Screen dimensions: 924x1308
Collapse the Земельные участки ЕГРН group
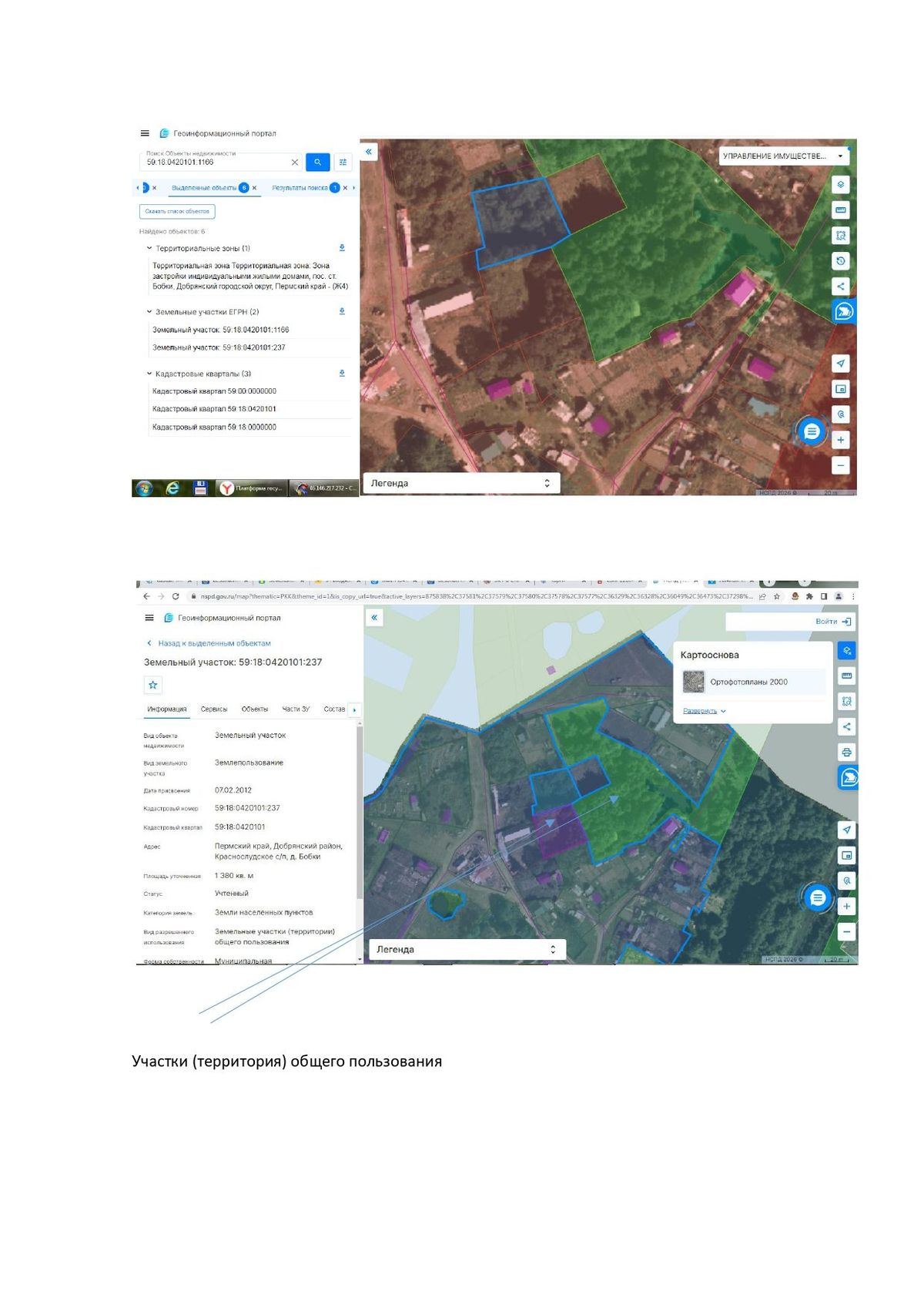(x=149, y=312)
